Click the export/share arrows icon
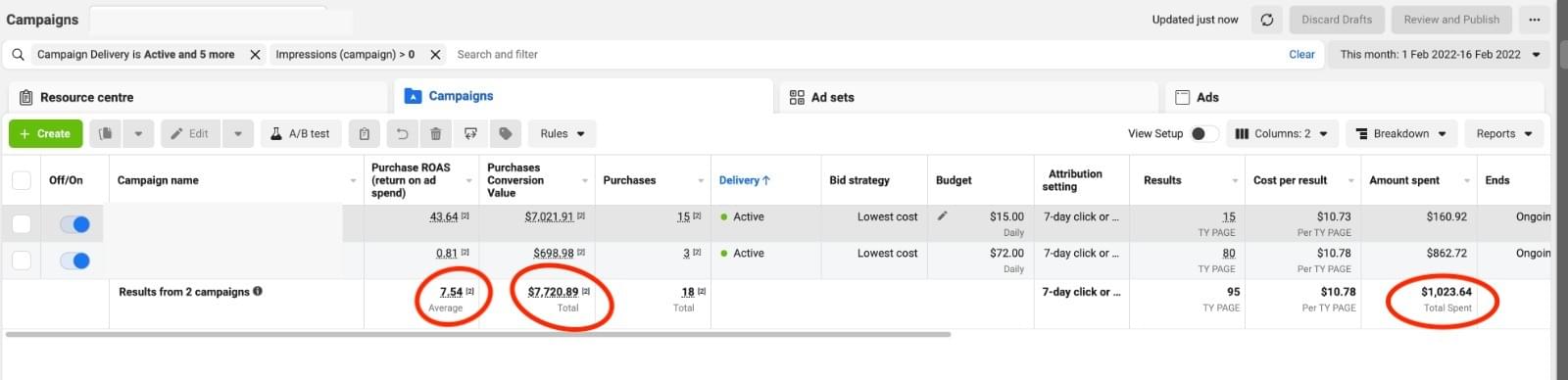This screenshot has height=380, width=1568. click(x=470, y=134)
